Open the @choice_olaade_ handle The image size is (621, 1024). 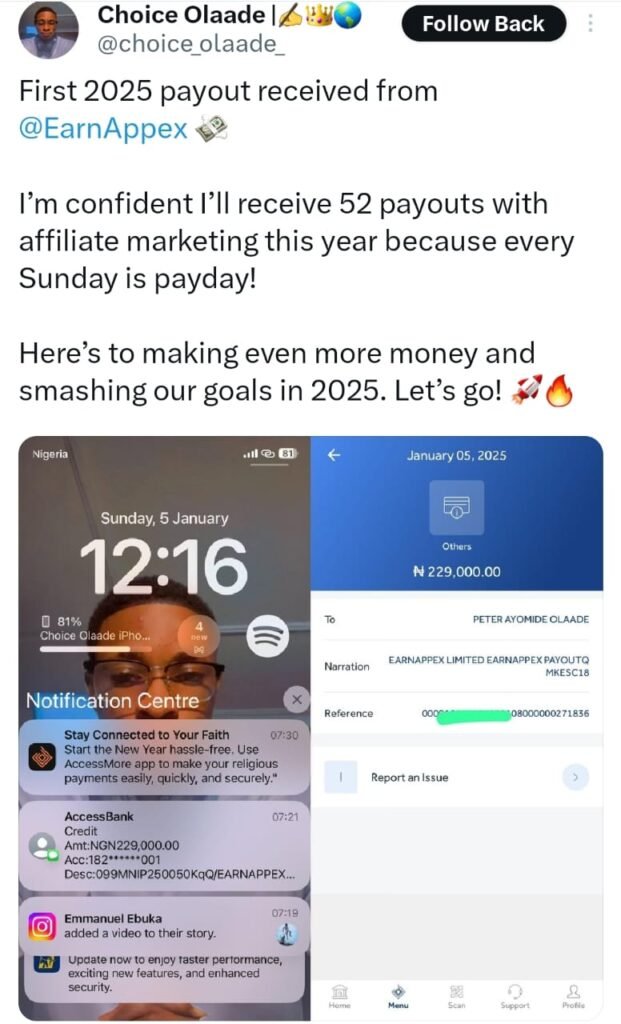191,44
